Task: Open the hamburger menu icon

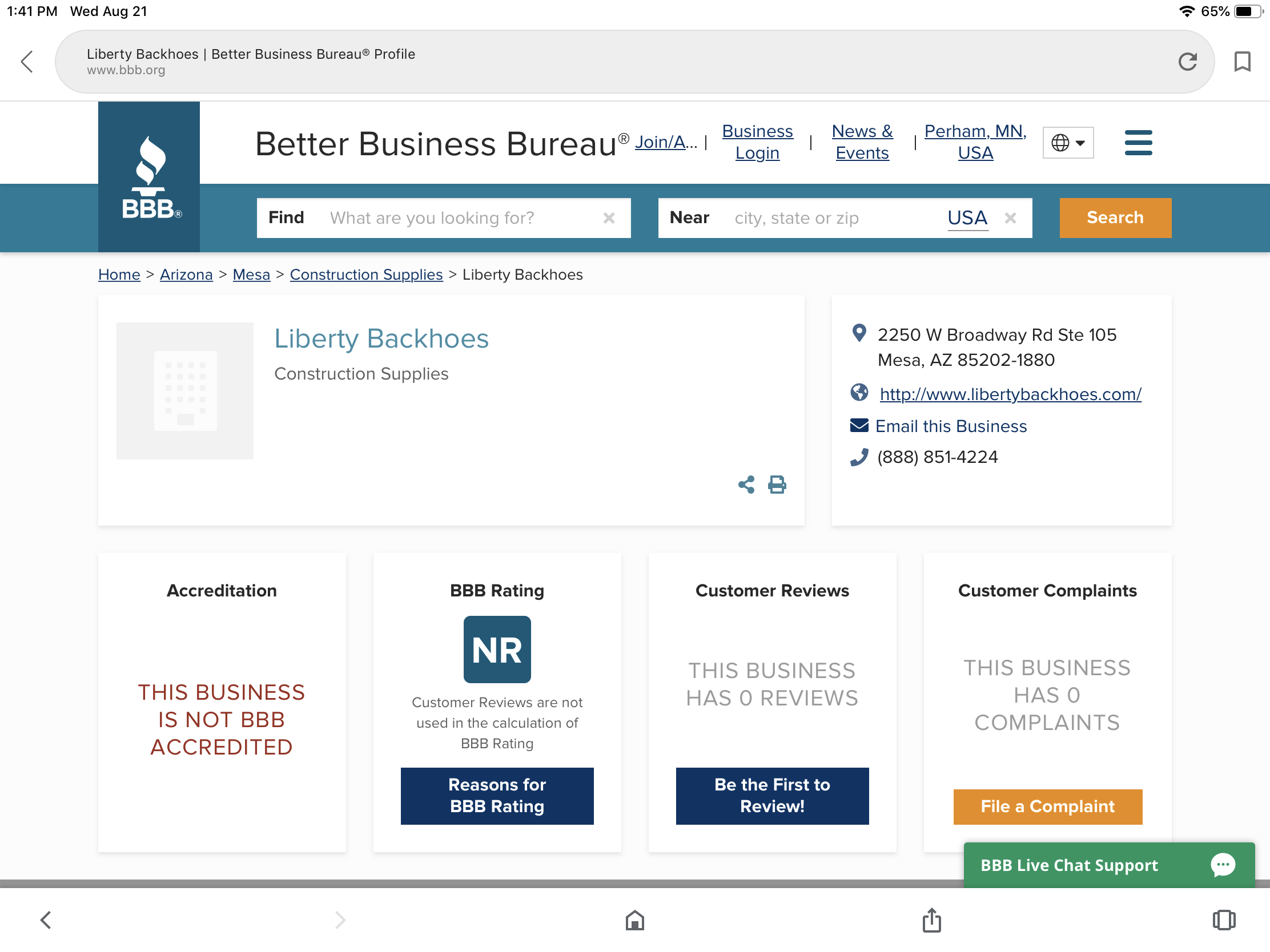Action: [1138, 142]
